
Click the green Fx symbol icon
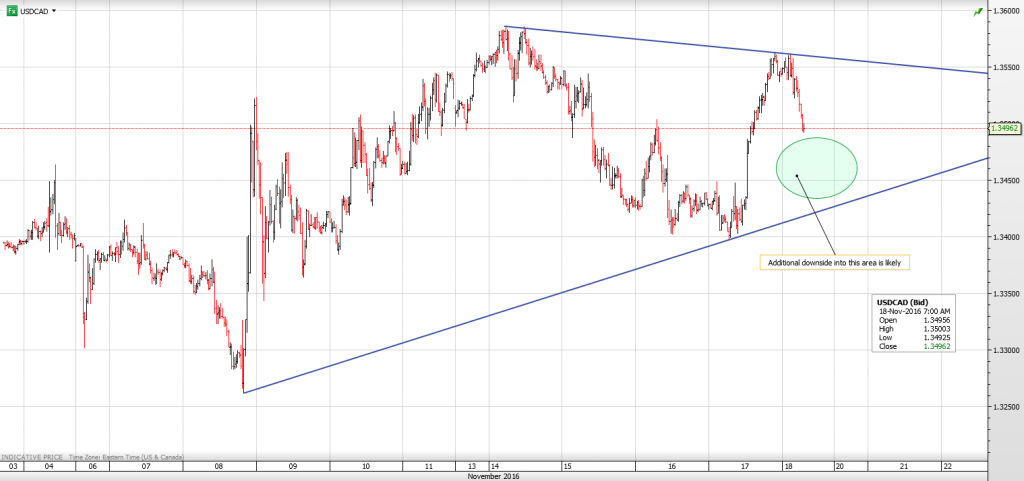[x=10, y=10]
